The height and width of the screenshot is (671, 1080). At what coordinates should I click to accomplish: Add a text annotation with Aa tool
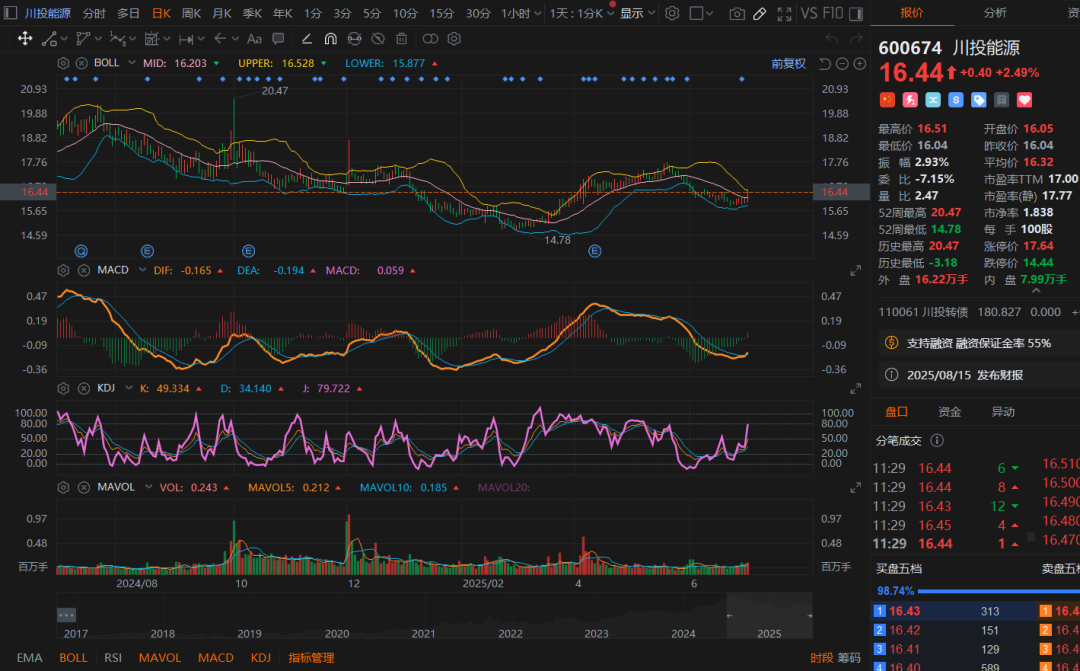[x=254, y=39]
